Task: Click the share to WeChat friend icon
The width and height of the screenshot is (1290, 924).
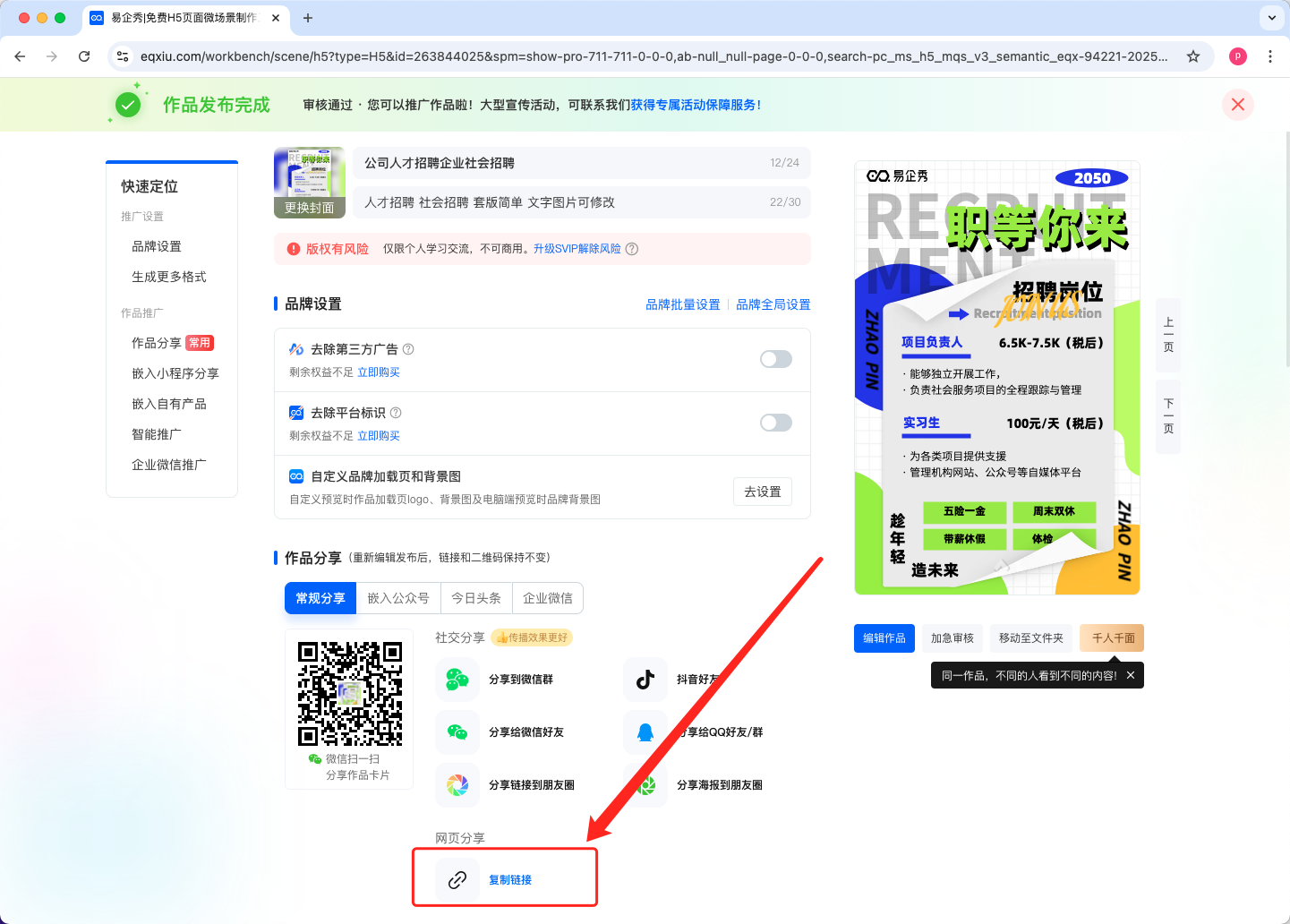Action: point(457,732)
